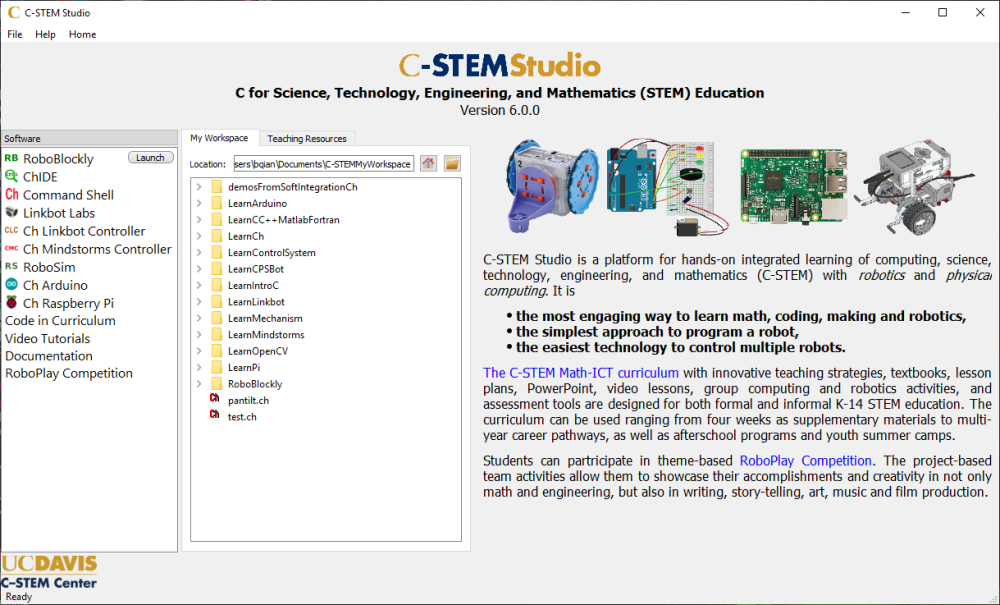Expand the LearnLinkbot node arrow

click(199, 302)
